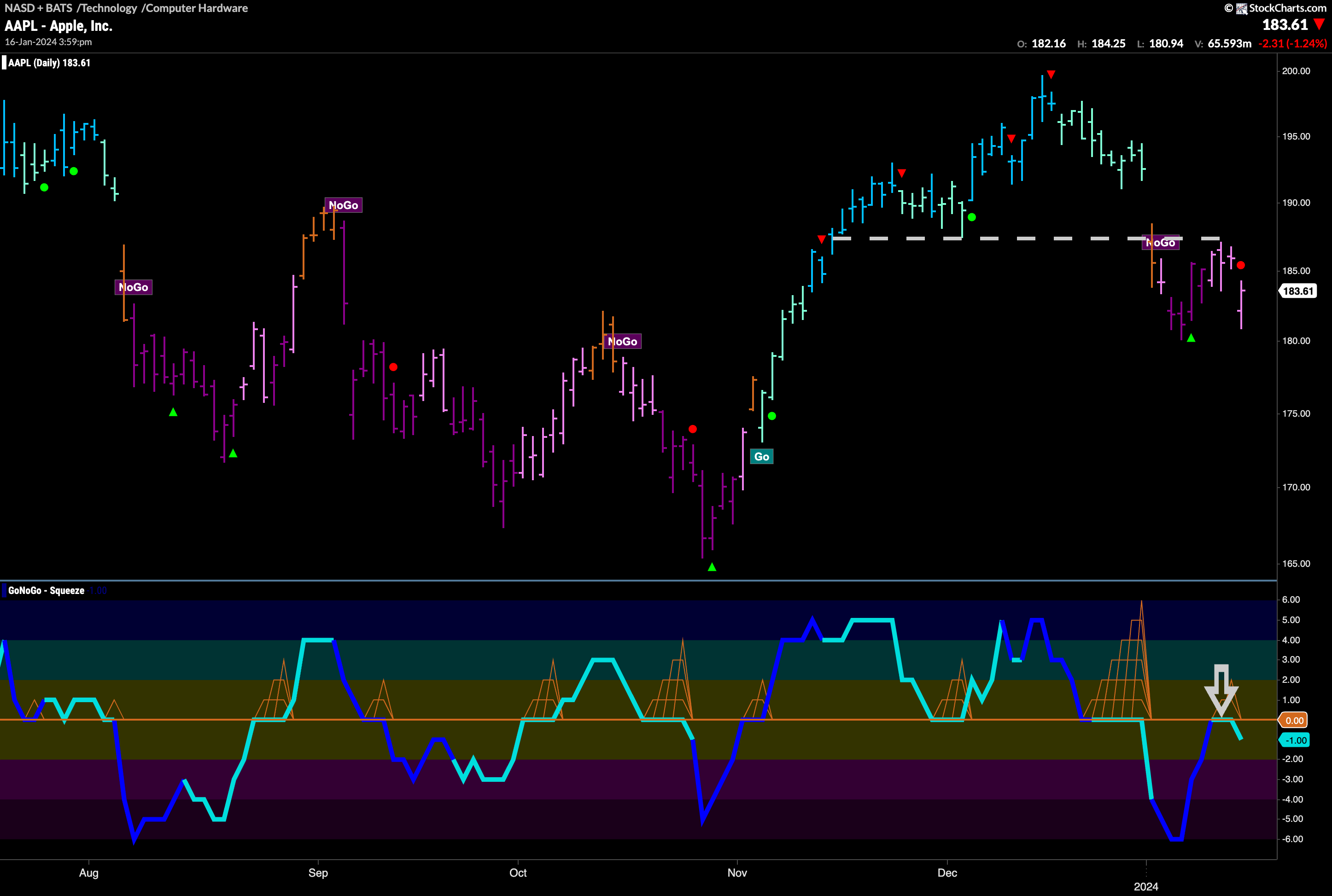1332x896 pixels.
Task: Click the red down triangle at the December high
Action: tap(1051, 74)
